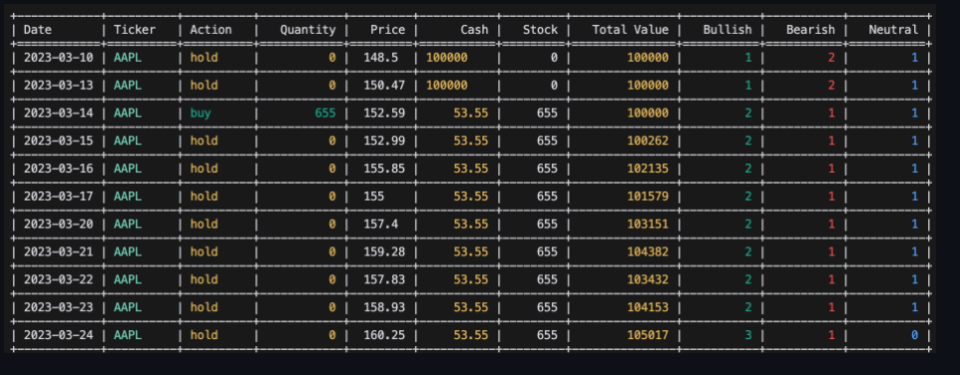Click the Total Value column header

630,29
